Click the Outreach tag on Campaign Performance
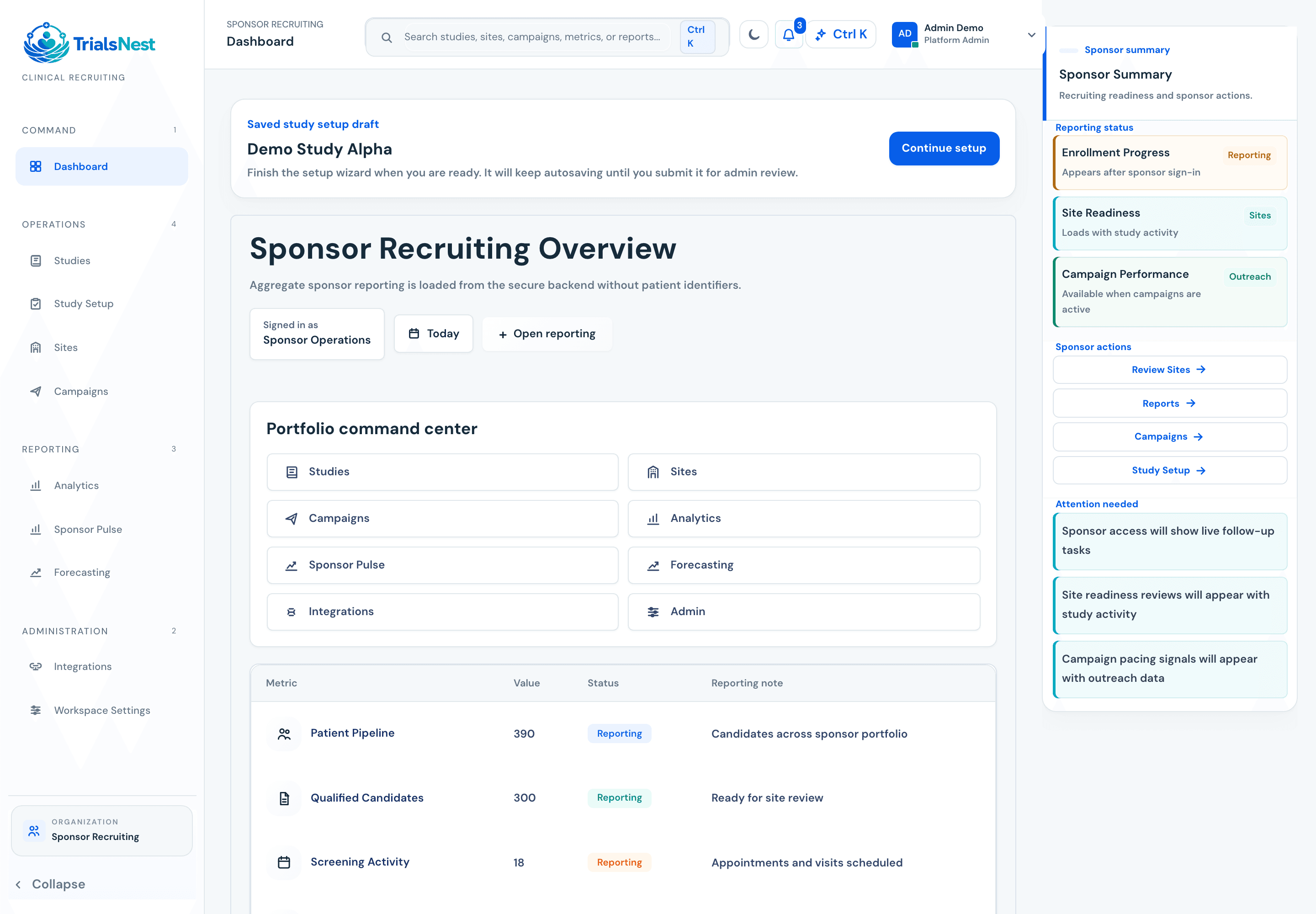Viewport: 1316px width, 914px height. [1249, 276]
